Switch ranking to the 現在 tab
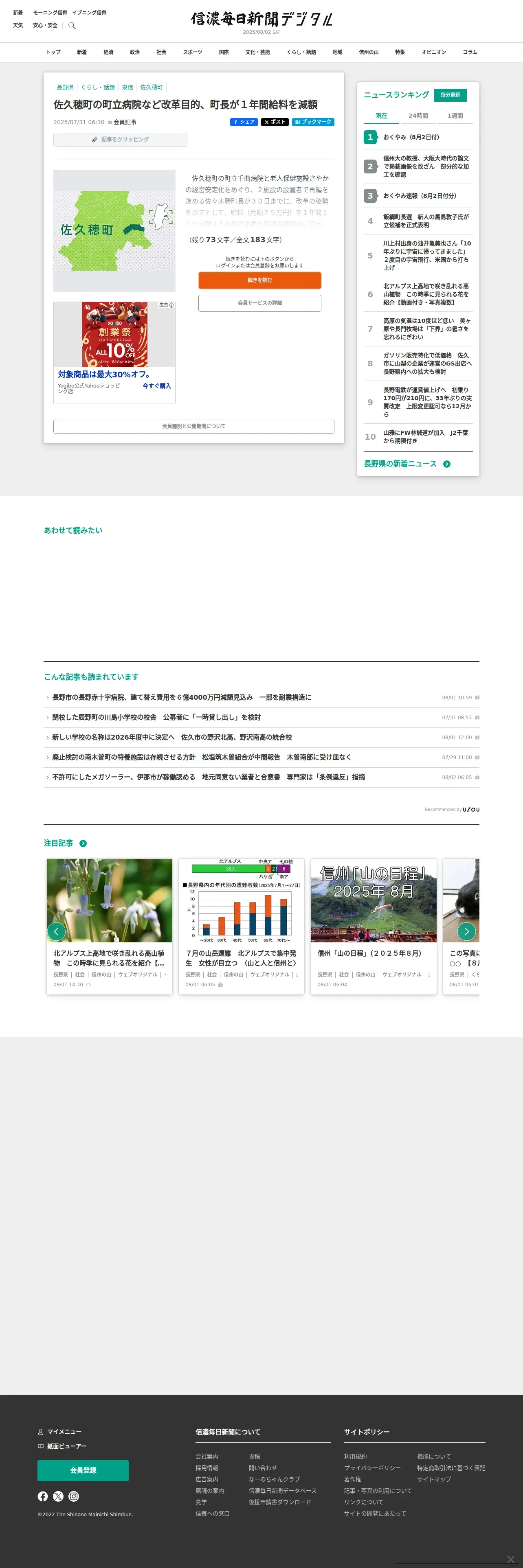The image size is (523, 1568). pos(381,116)
